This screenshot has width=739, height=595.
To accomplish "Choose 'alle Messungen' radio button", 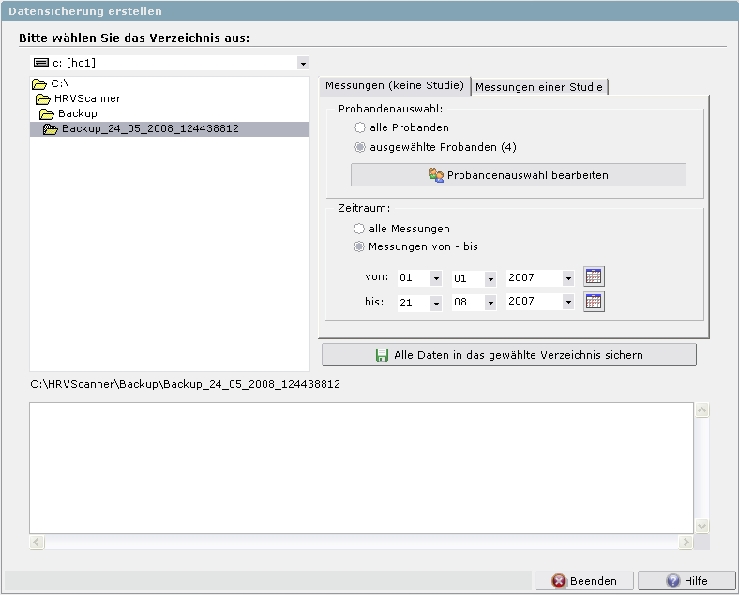I will [x=360, y=229].
